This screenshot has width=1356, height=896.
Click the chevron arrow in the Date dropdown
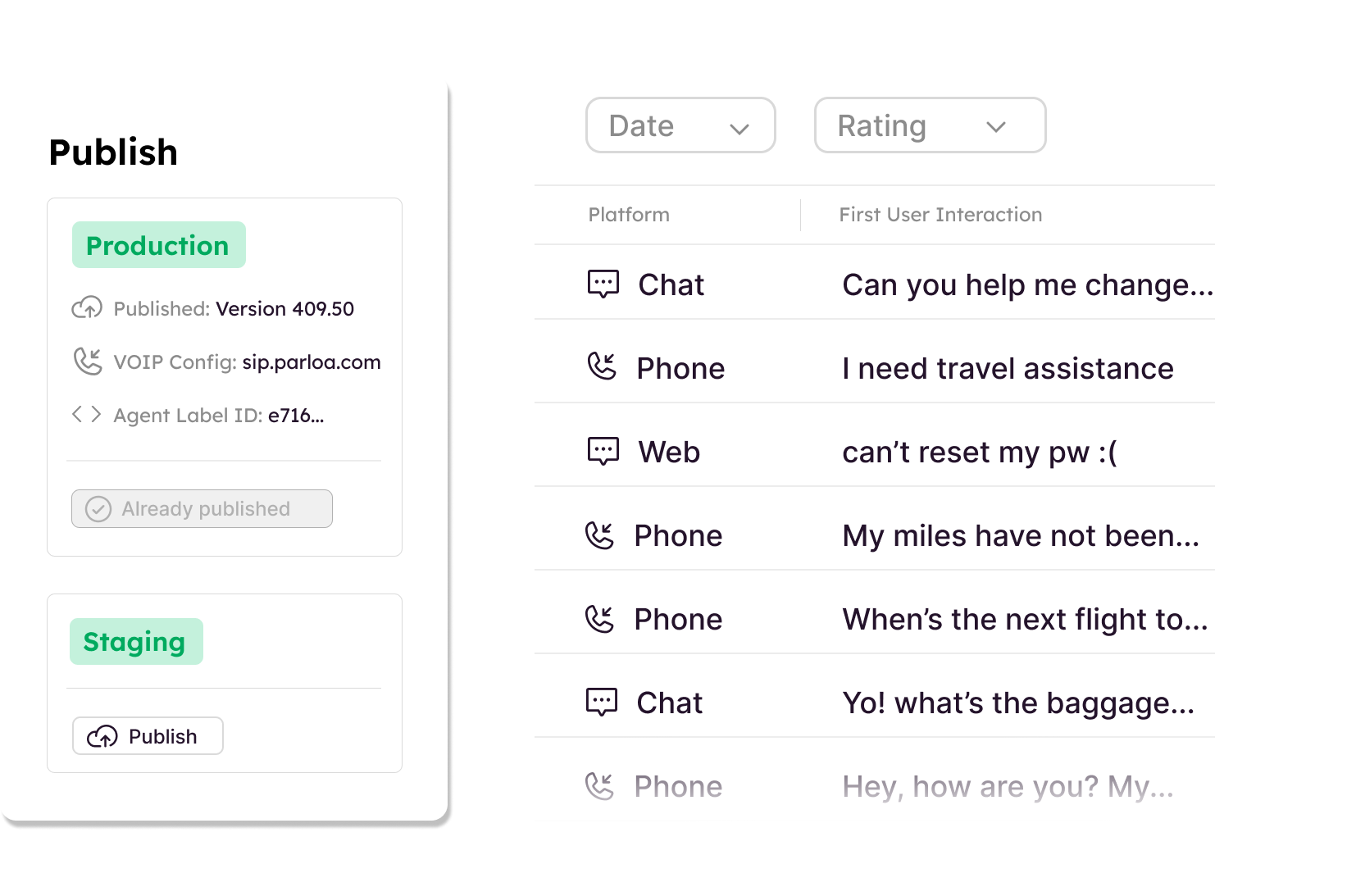tap(739, 129)
